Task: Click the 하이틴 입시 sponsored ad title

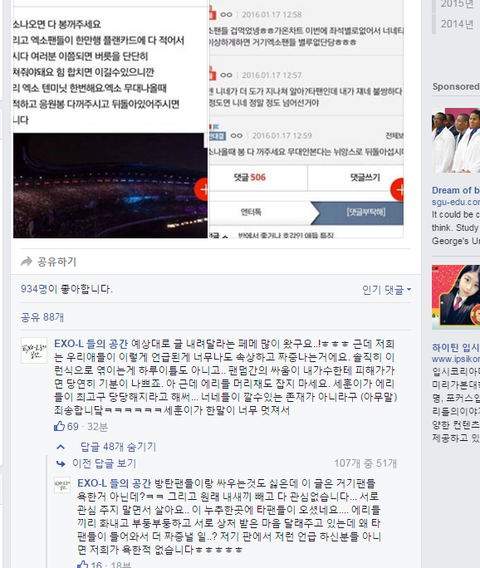Action: coord(456,347)
